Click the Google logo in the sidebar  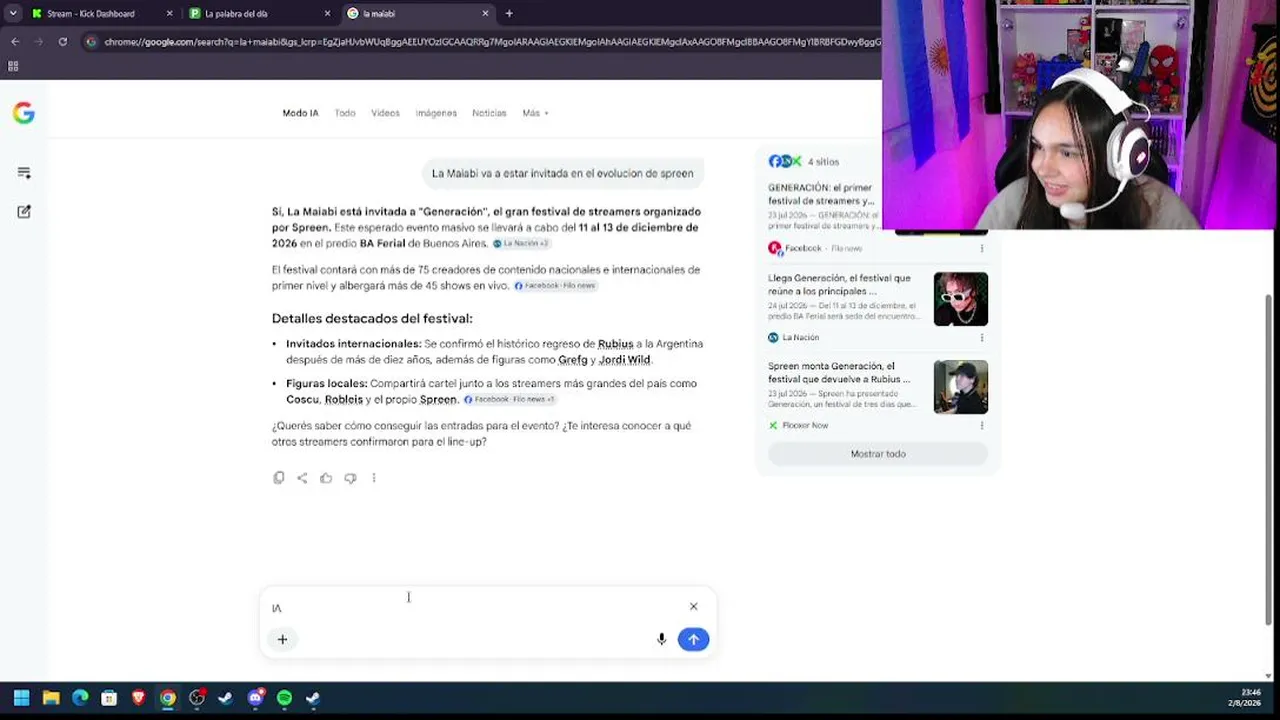tap(24, 113)
